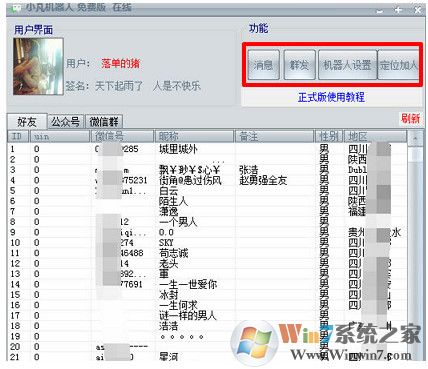Click the user avatar photo
The height and width of the screenshot is (369, 428).
[x=38, y=66]
